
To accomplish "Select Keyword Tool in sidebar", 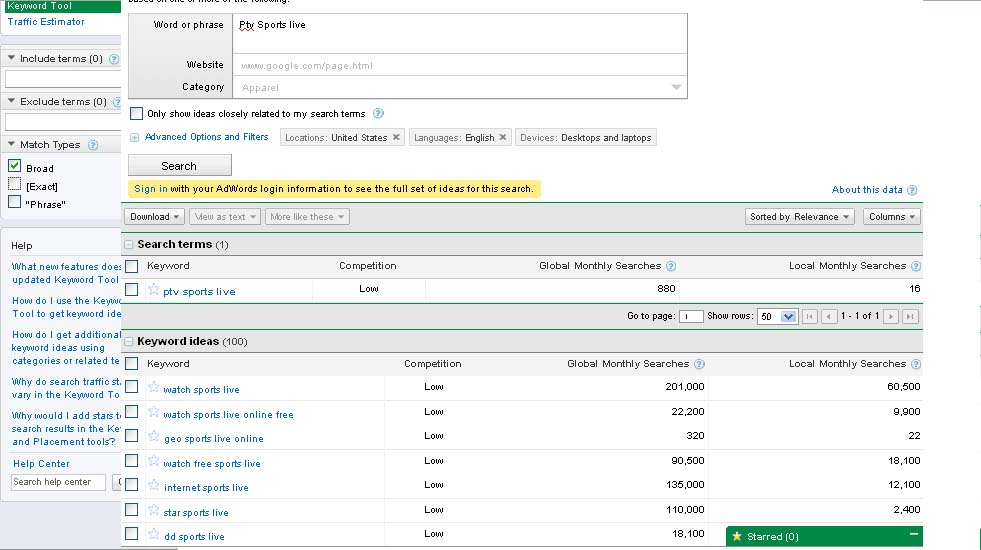I will tap(39, 6).
